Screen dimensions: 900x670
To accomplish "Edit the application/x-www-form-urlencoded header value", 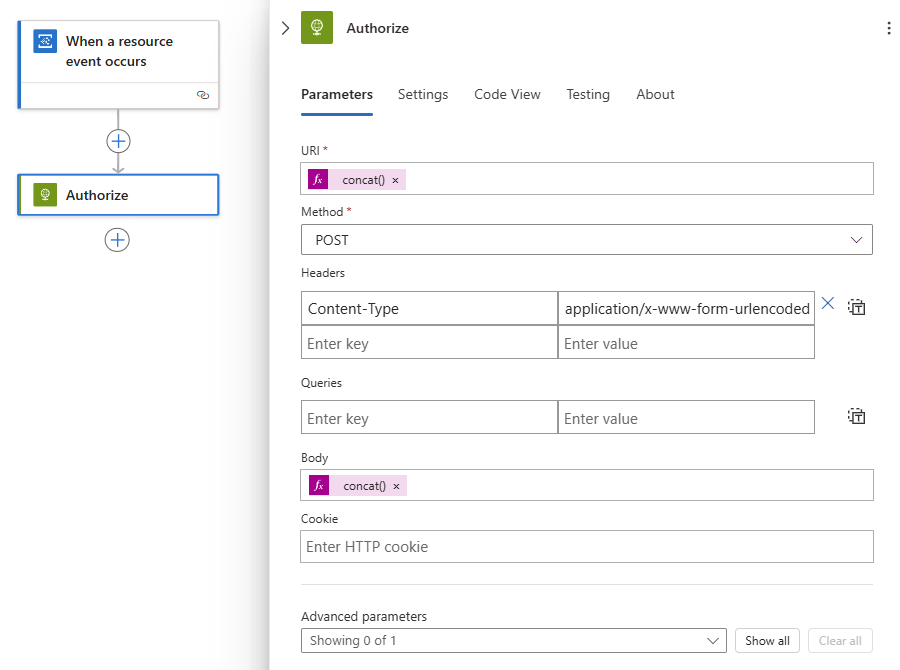I will (686, 308).
